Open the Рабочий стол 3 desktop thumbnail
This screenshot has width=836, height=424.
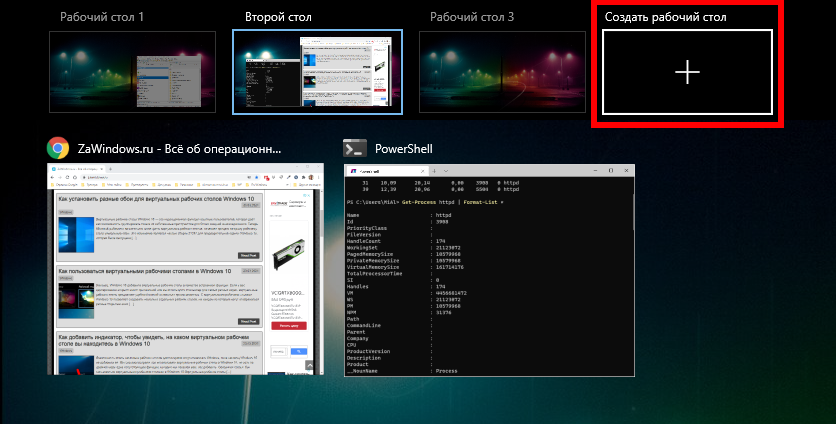tap(503, 71)
